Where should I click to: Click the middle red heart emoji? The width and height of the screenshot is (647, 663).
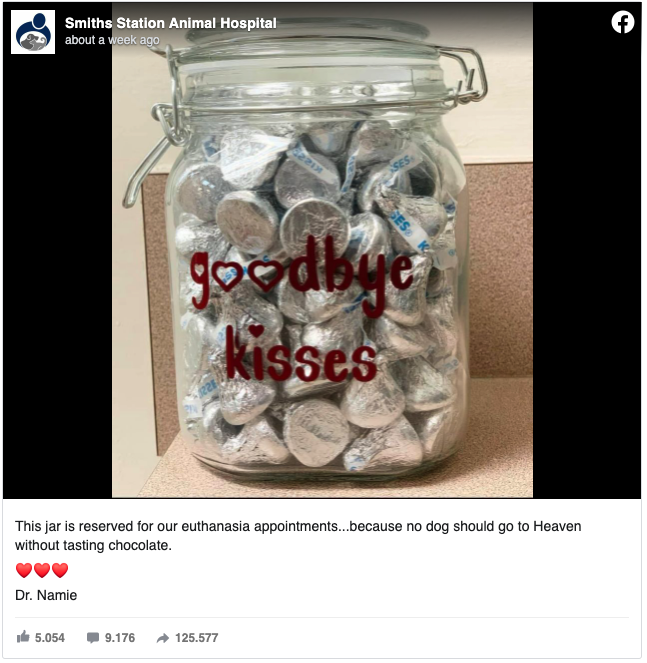(x=42, y=570)
